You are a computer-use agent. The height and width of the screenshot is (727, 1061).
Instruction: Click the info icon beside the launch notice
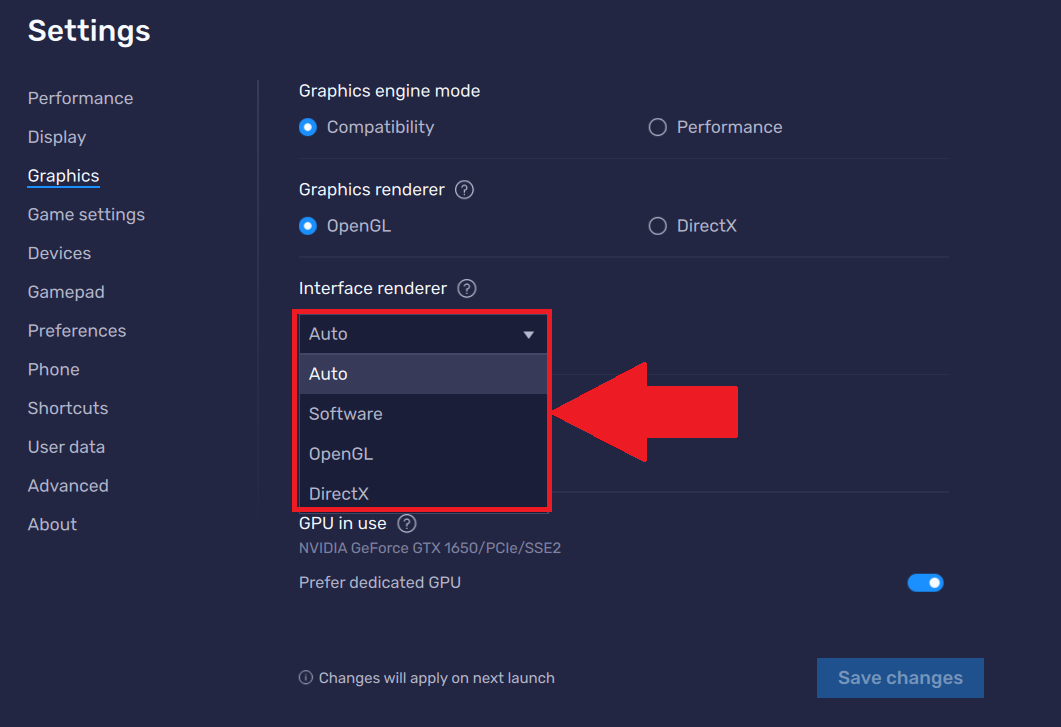pyautogui.click(x=304, y=677)
